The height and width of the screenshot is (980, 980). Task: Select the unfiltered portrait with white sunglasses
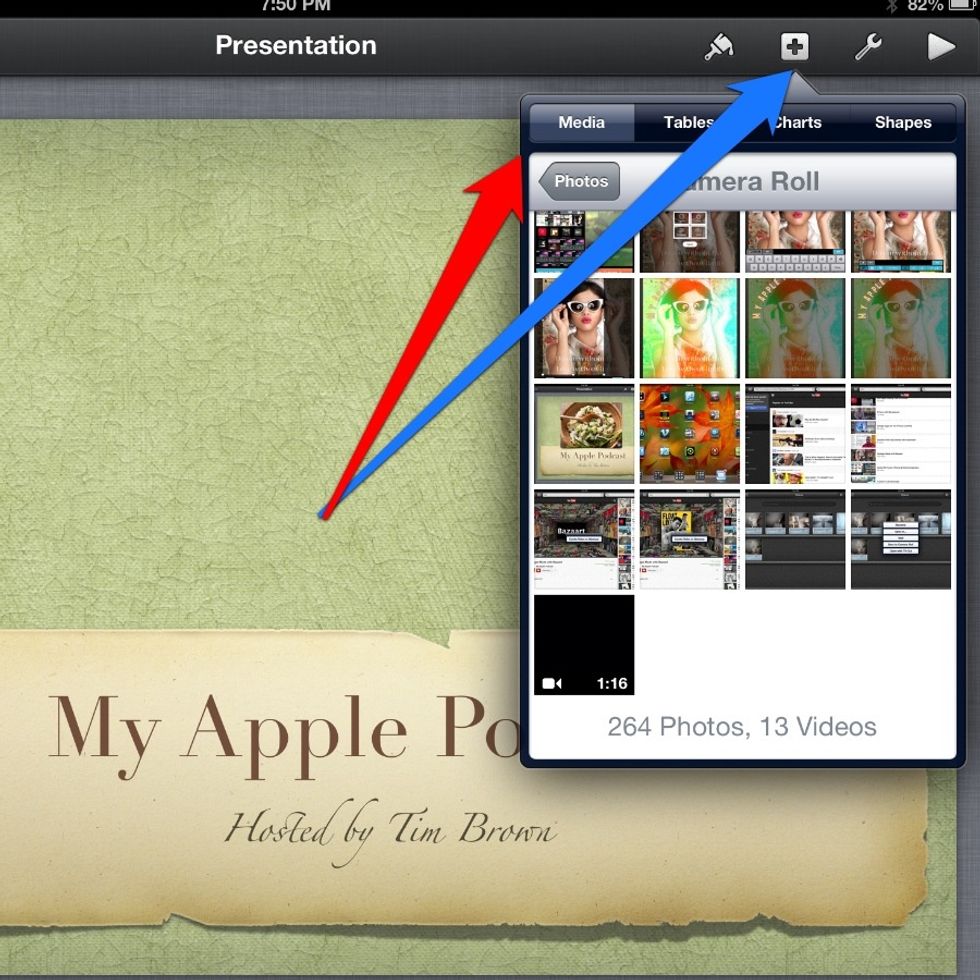coord(584,328)
